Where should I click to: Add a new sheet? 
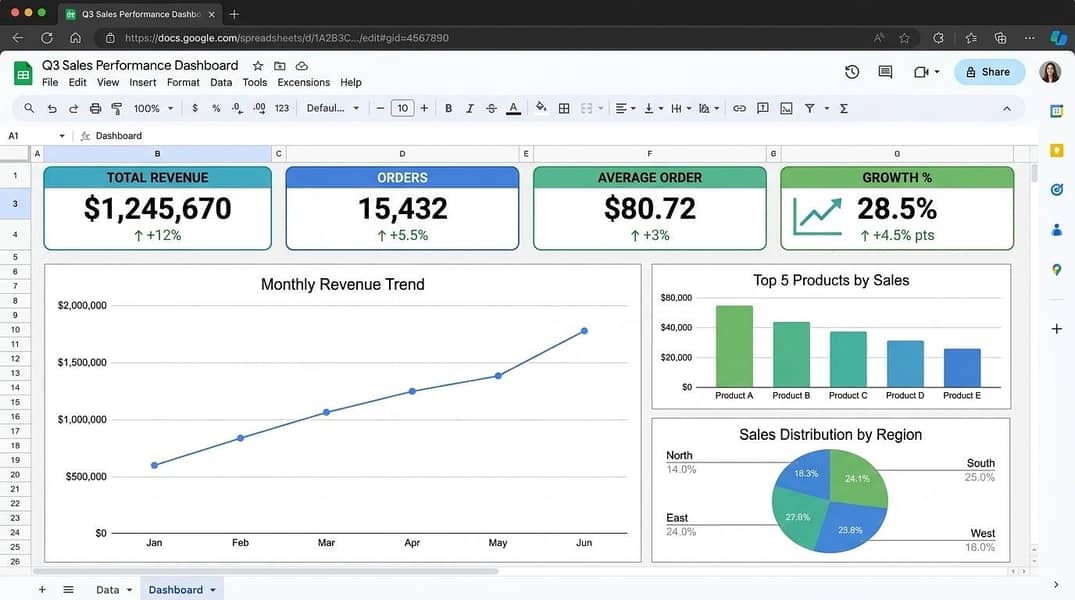[42, 590]
